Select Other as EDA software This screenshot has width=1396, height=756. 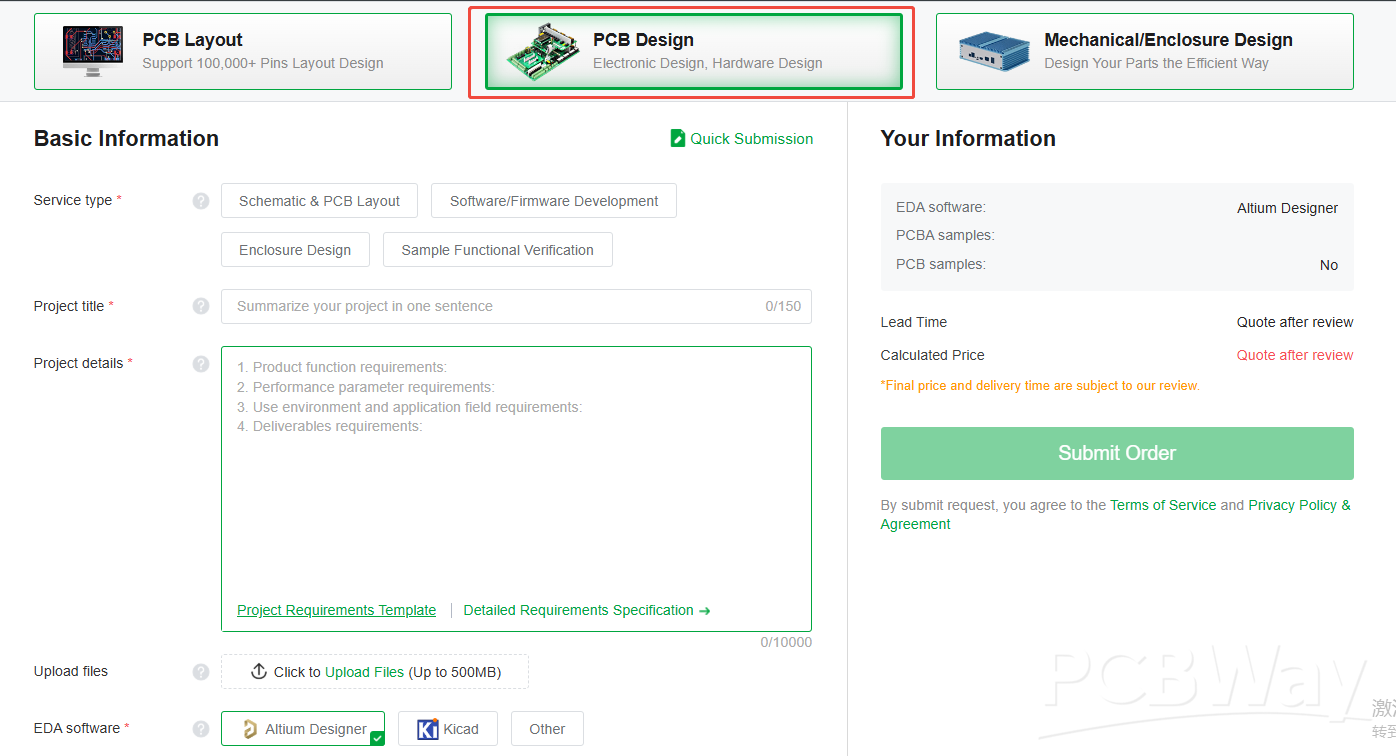point(547,729)
